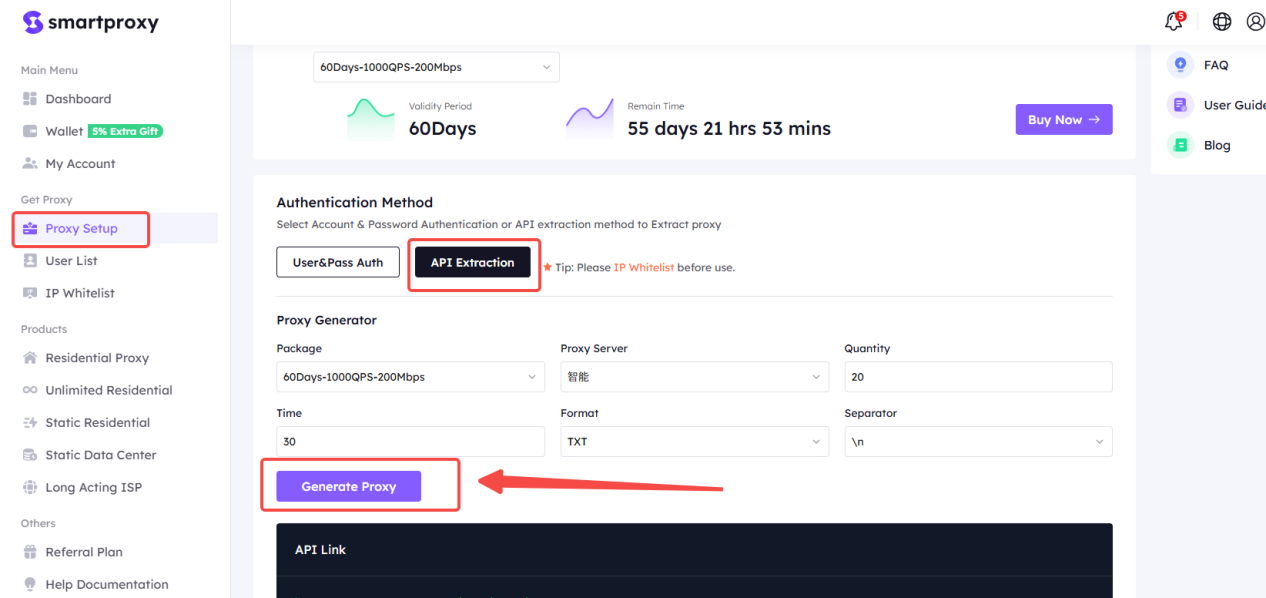Go to Dashboard in the sidebar
1266x598 pixels.
[78, 99]
